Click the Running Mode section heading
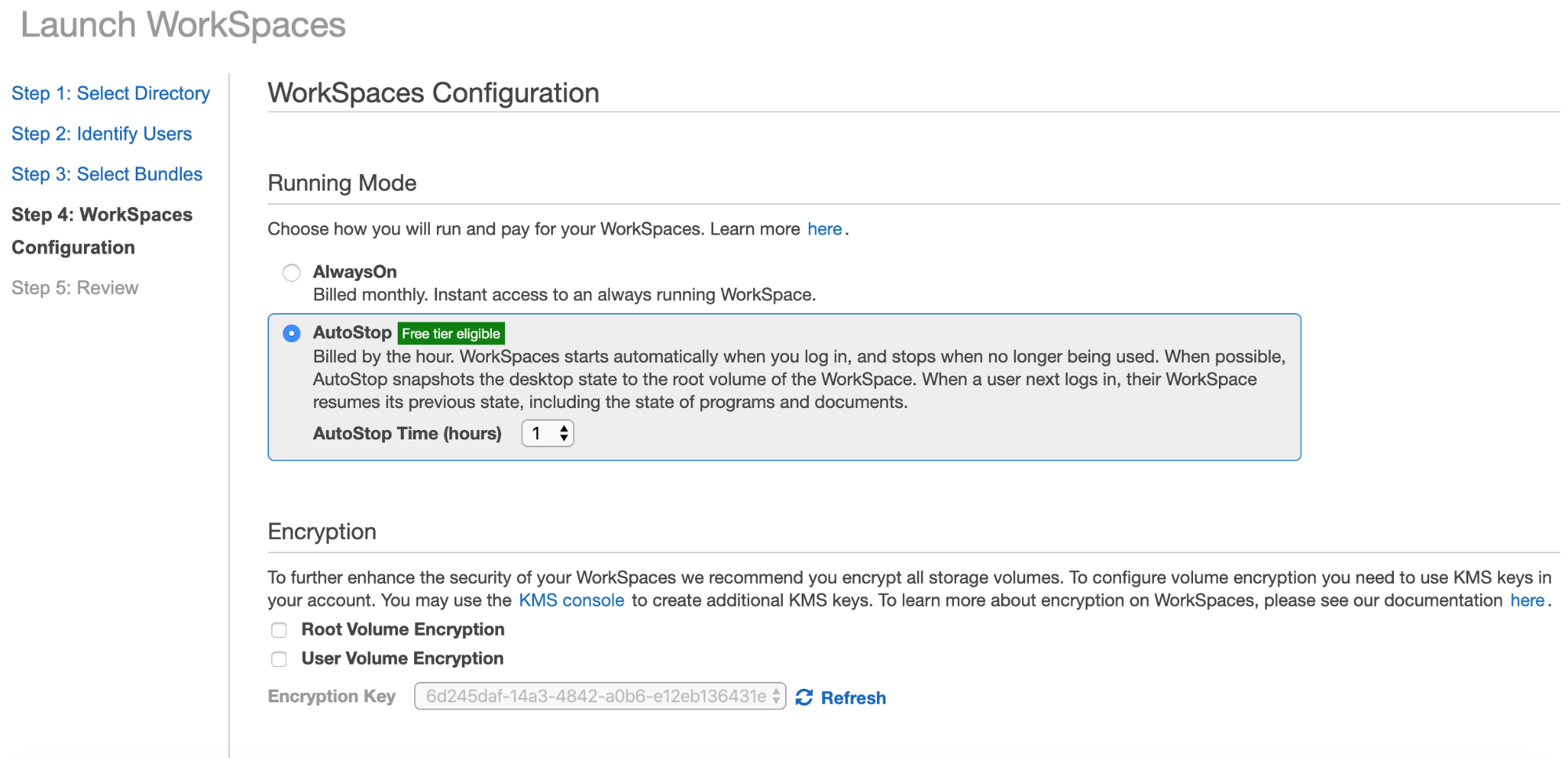The width and height of the screenshot is (1568, 758). pyautogui.click(x=342, y=183)
